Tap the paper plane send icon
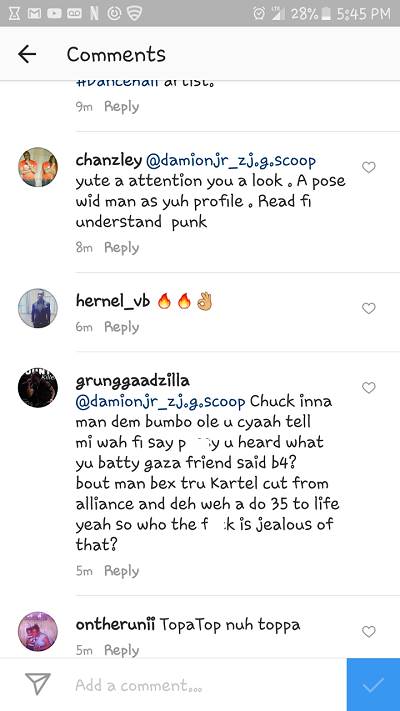400x711 pixels. tap(38, 684)
